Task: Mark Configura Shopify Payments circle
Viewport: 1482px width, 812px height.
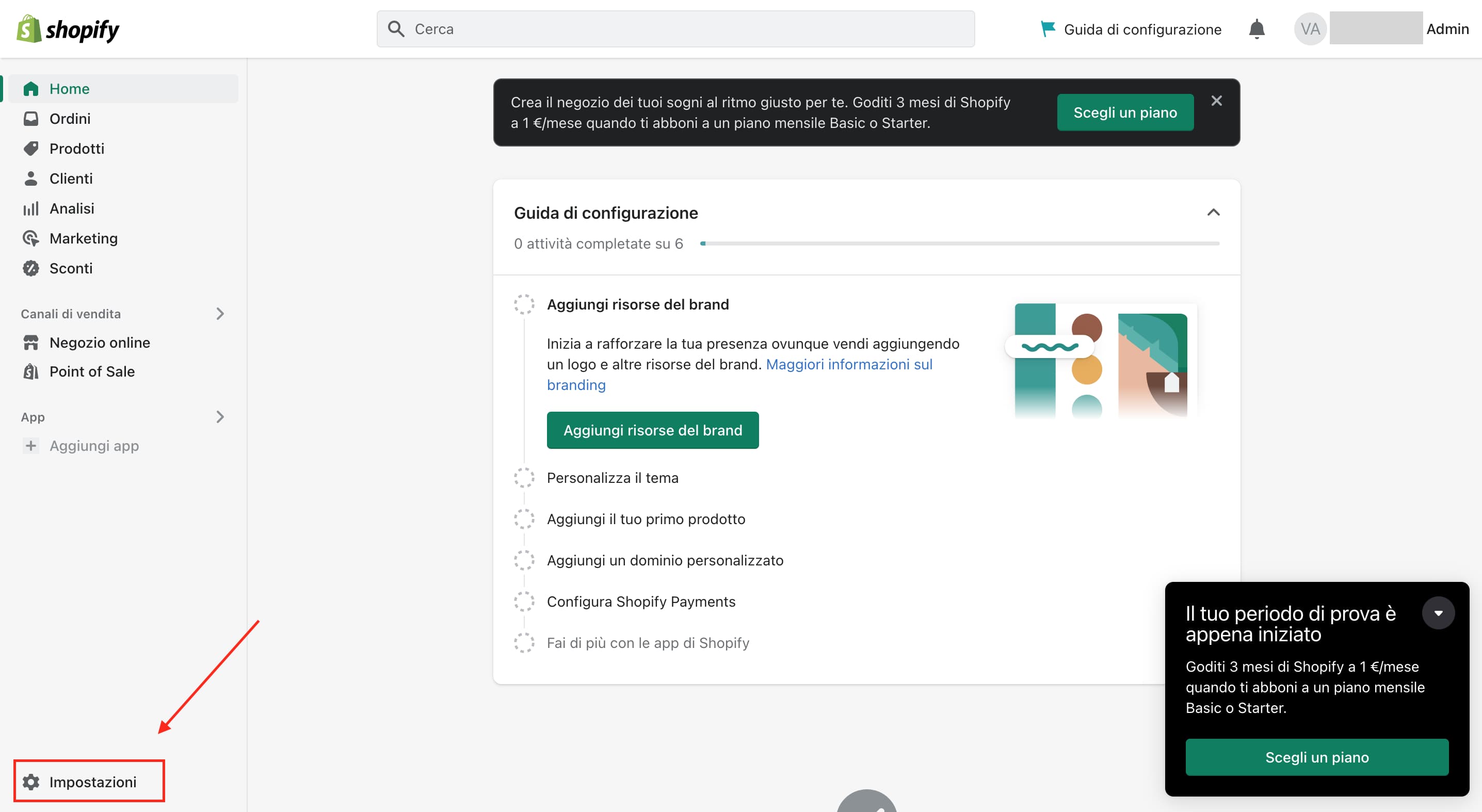Action: point(524,602)
